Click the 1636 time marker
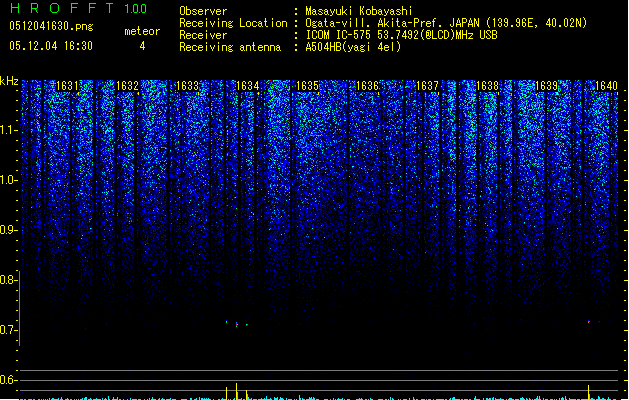Screen dimensions: 629x400 click(x=367, y=85)
